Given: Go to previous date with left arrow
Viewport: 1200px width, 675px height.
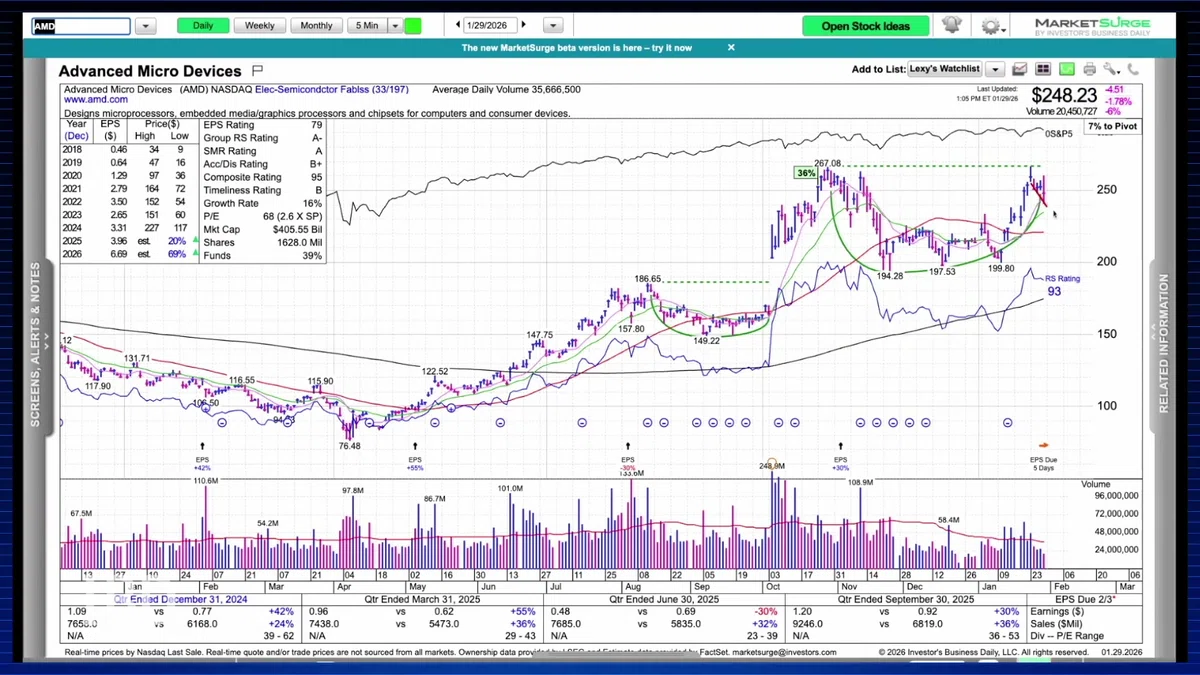Looking at the screenshot, I should click(458, 25).
